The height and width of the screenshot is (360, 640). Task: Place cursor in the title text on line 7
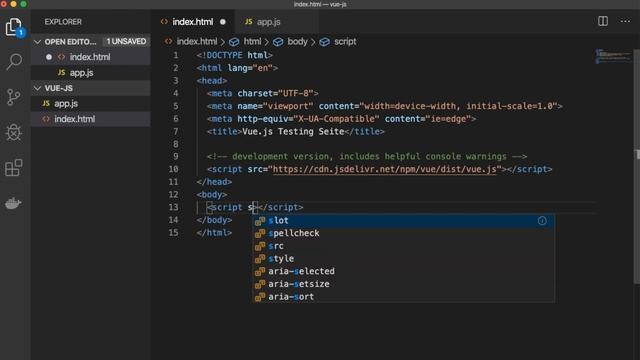[x=293, y=132]
